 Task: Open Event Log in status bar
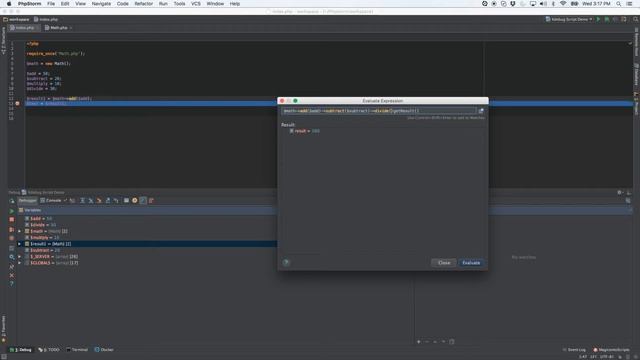(574, 349)
